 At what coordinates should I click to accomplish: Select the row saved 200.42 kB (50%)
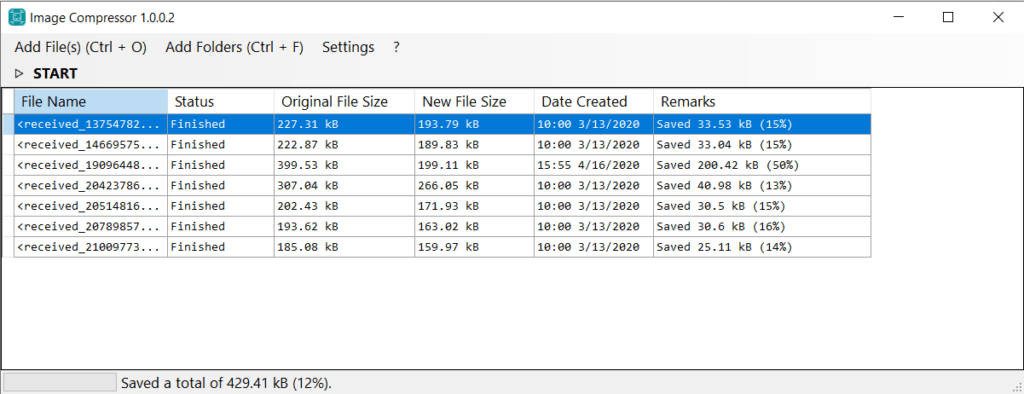[442, 165]
